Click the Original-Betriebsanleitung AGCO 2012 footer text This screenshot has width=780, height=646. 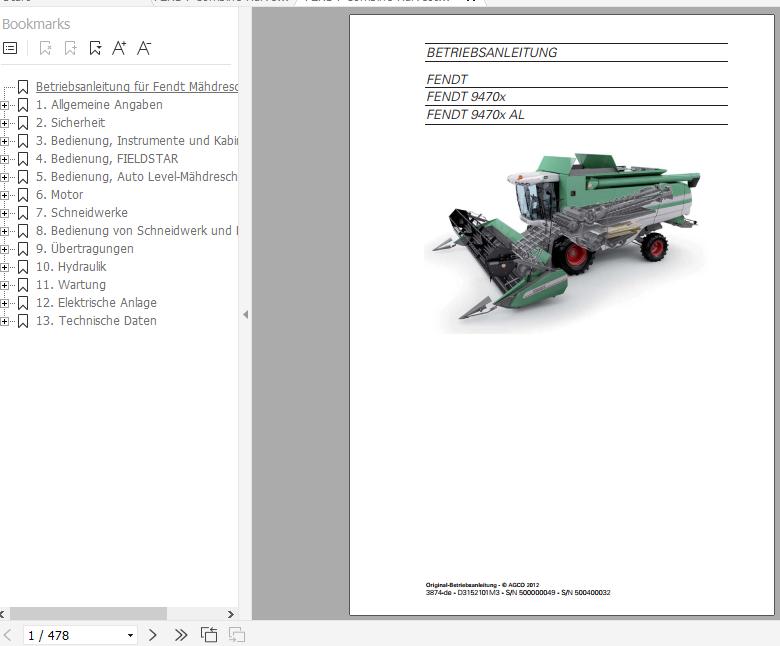tap(482, 585)
